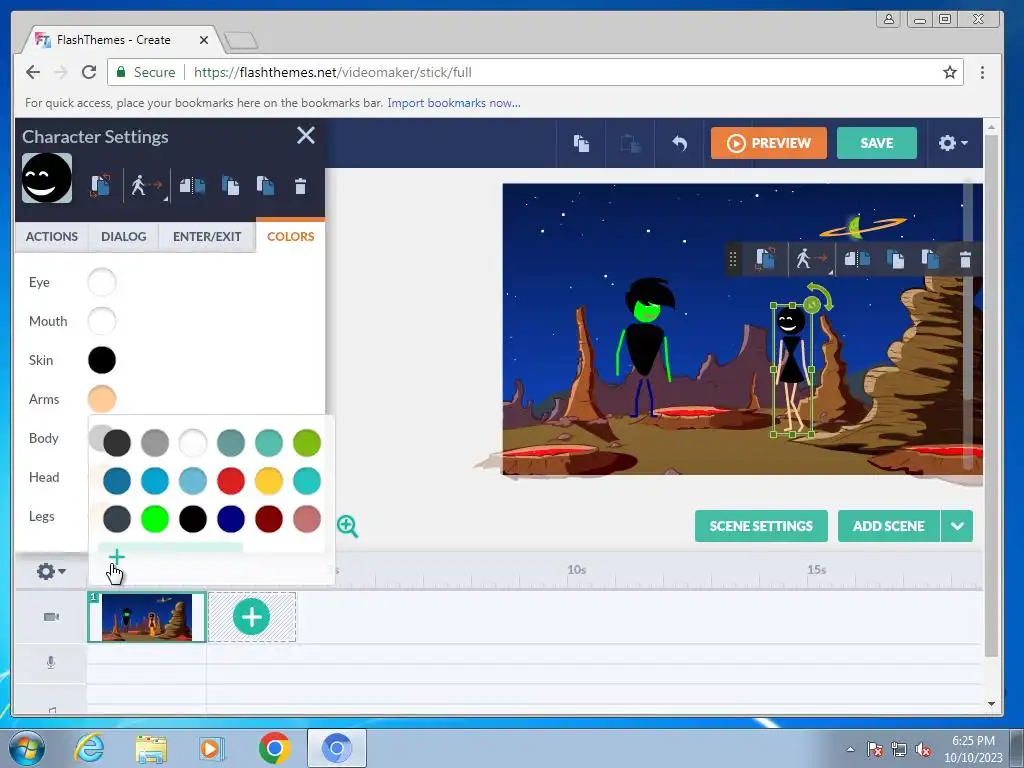
Task: Expand the ADD SCENE dropdown arrow
Action: [x=957, y=526]
